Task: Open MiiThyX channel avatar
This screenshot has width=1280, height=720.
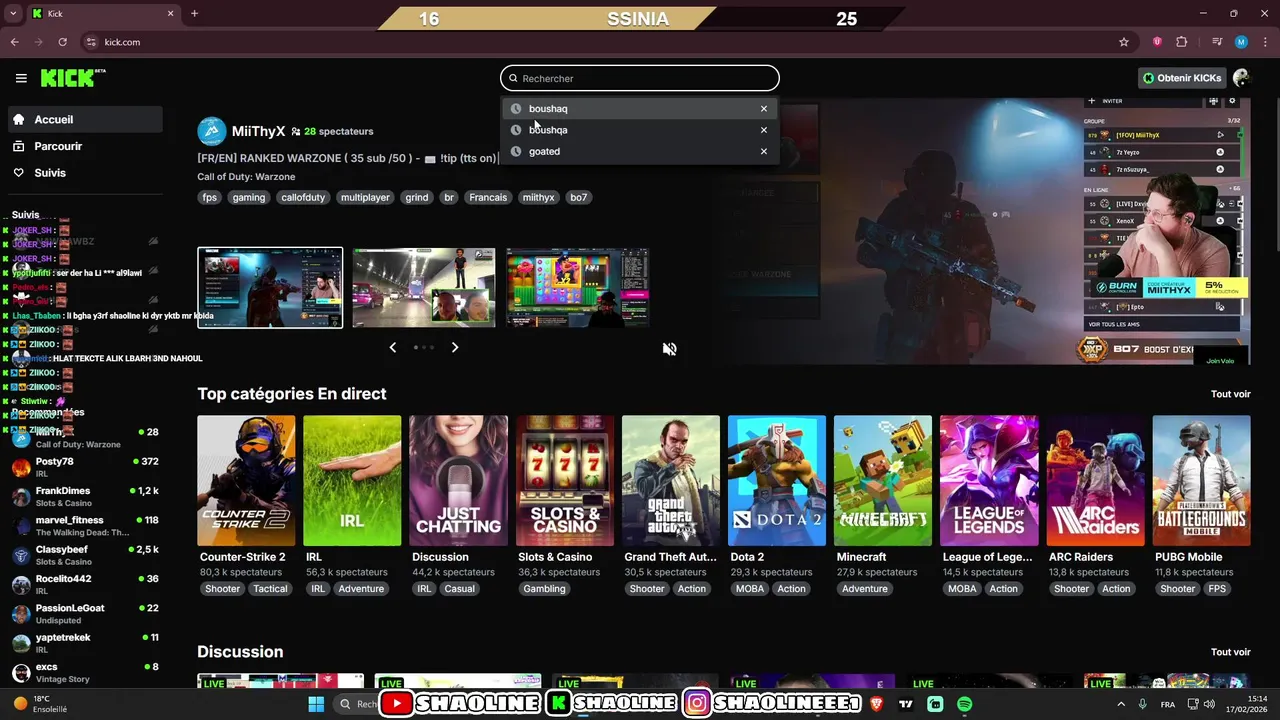Action: point(212,131)
